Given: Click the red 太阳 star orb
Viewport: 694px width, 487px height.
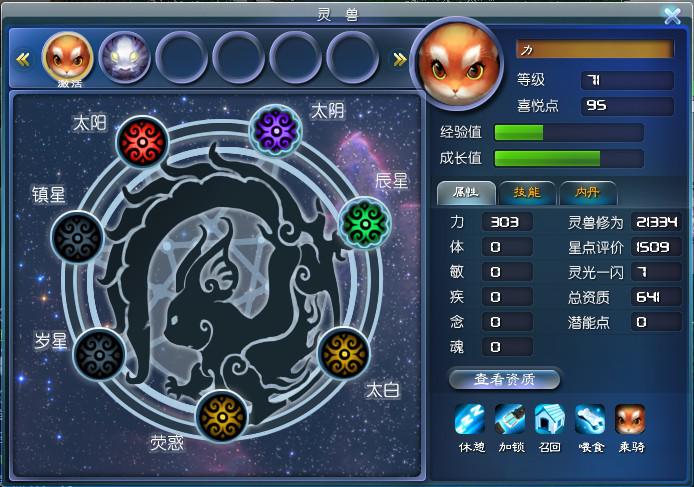Looking at the screenshot, I should (142, 142).
